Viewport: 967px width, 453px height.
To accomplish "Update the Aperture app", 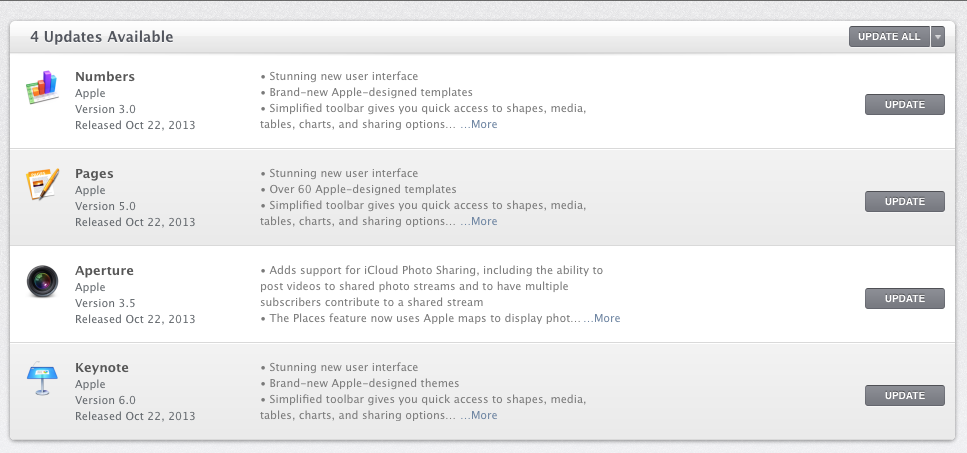I will point(904,298).
